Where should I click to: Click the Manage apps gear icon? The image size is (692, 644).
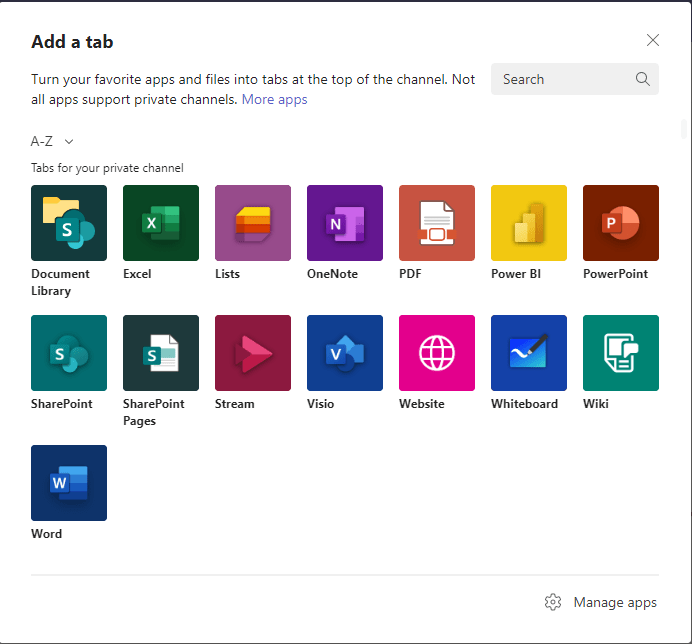coord(553,602)
